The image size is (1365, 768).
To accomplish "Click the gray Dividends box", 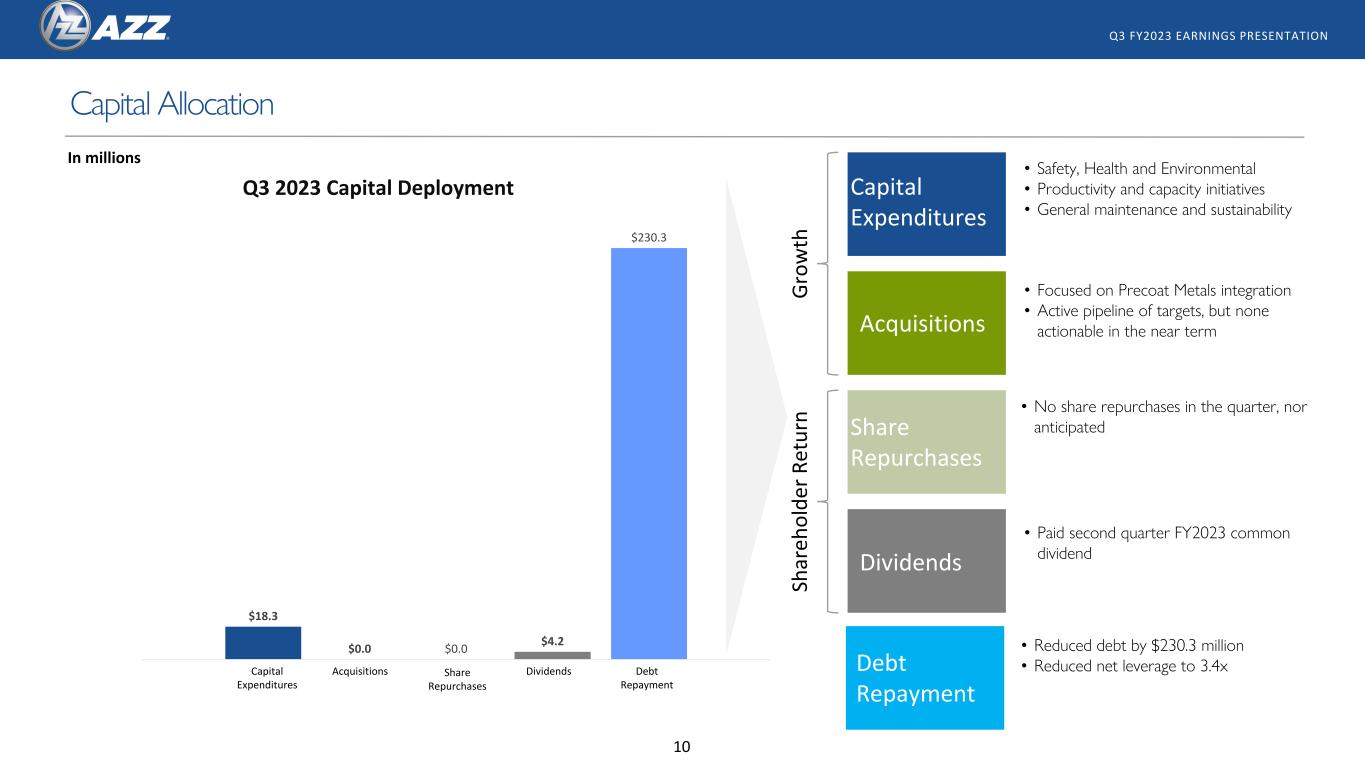I will coord(926,561).
